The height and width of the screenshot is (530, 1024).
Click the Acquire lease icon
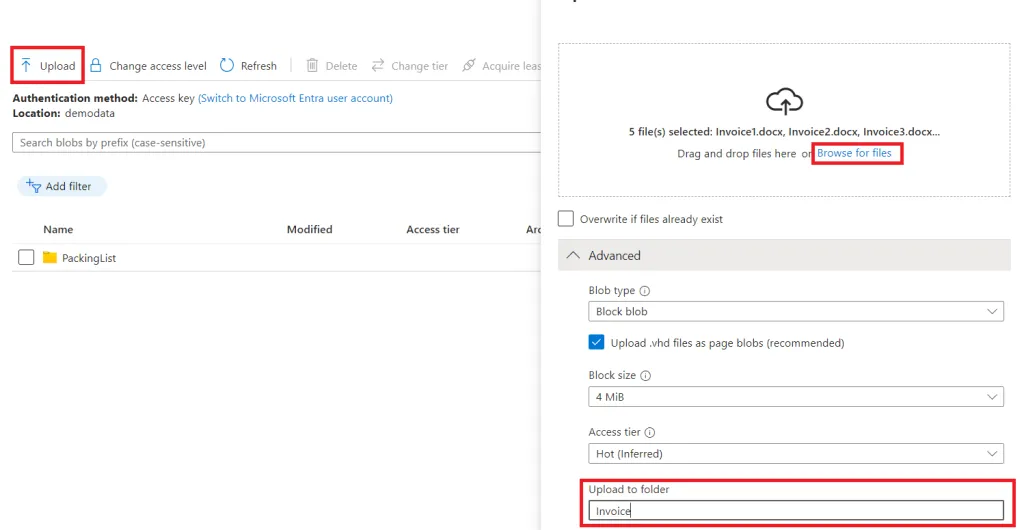tap(468, 65)
